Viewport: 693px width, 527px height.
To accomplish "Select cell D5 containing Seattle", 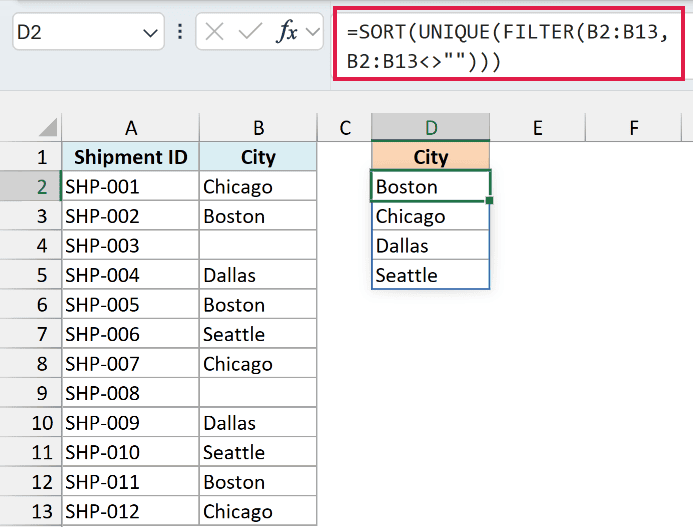I will (x=430, y=275).
